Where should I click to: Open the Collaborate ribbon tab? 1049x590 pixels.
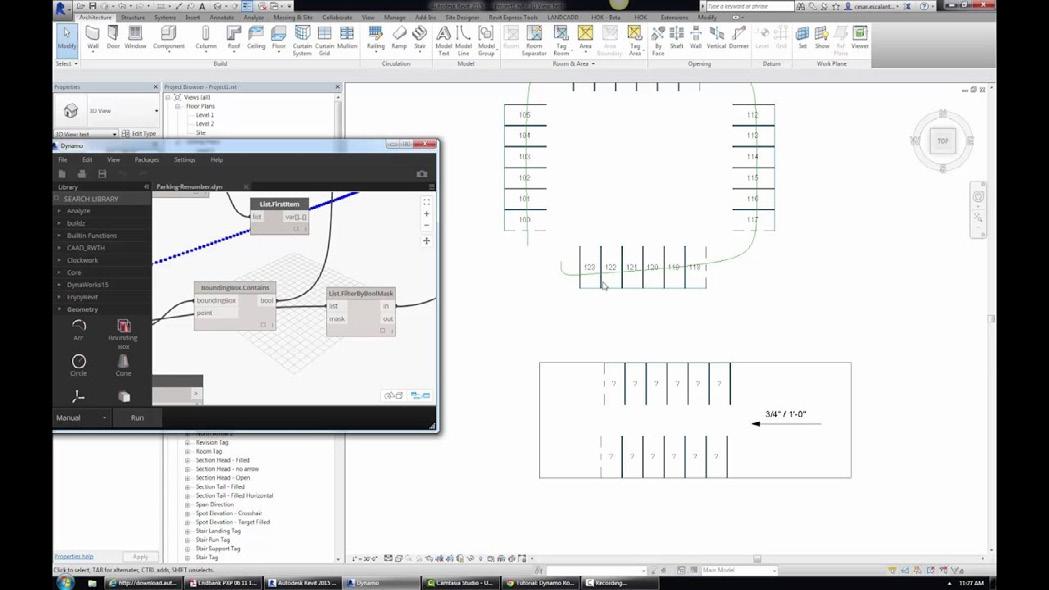pos(337,17)
